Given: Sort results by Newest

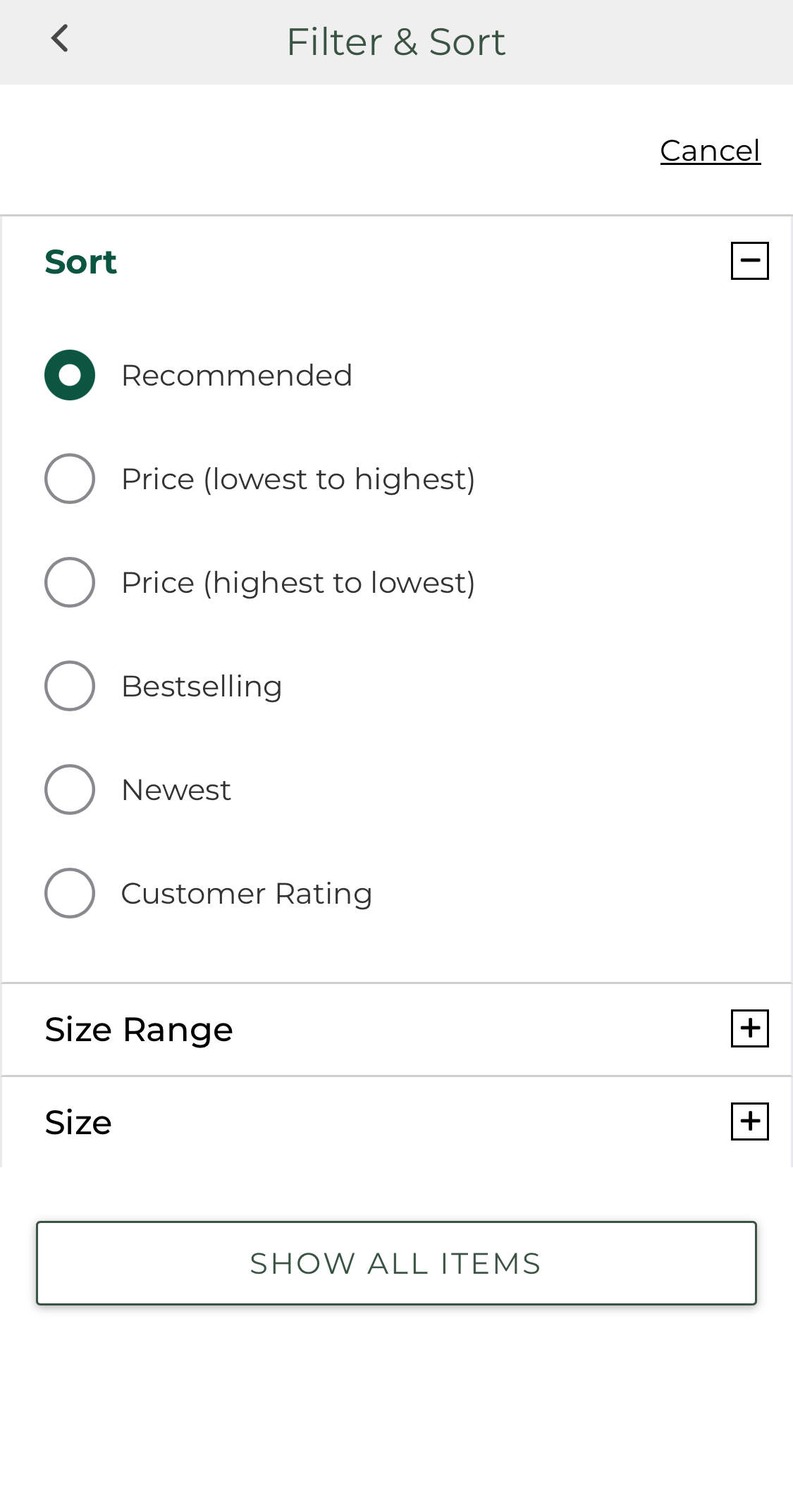Looking at the screenshot, I should [x=69, y=789].
